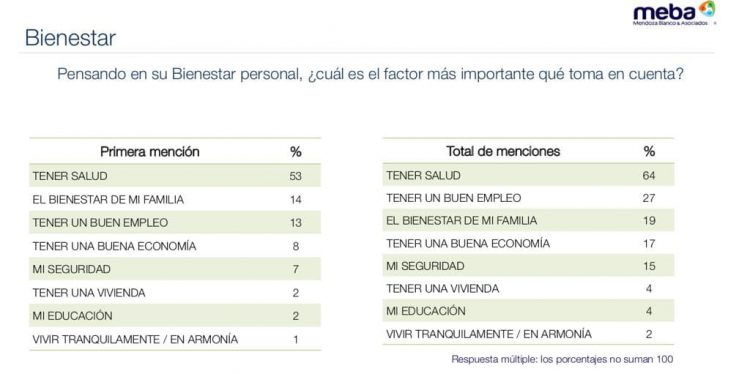
Task: Click value 64 for TENER SALUD total
Action: [x=649, y=176]
